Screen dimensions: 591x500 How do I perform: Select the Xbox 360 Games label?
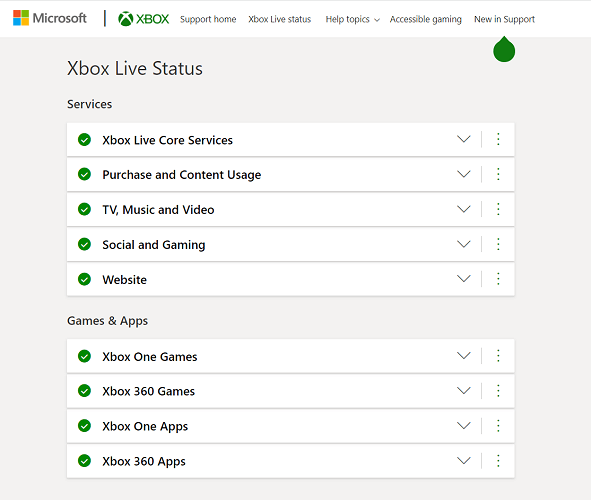149,391
